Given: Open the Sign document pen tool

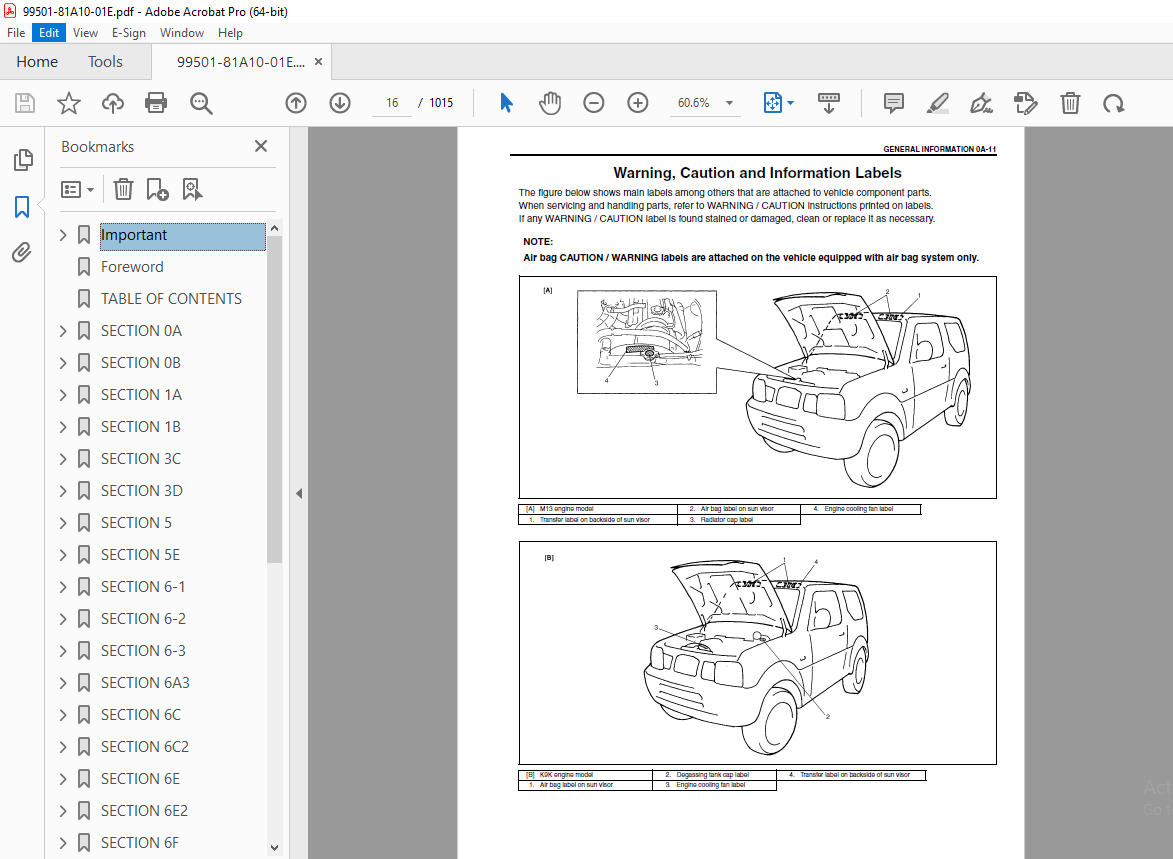Looking at the screenshot, I should [x=981, y=103].
